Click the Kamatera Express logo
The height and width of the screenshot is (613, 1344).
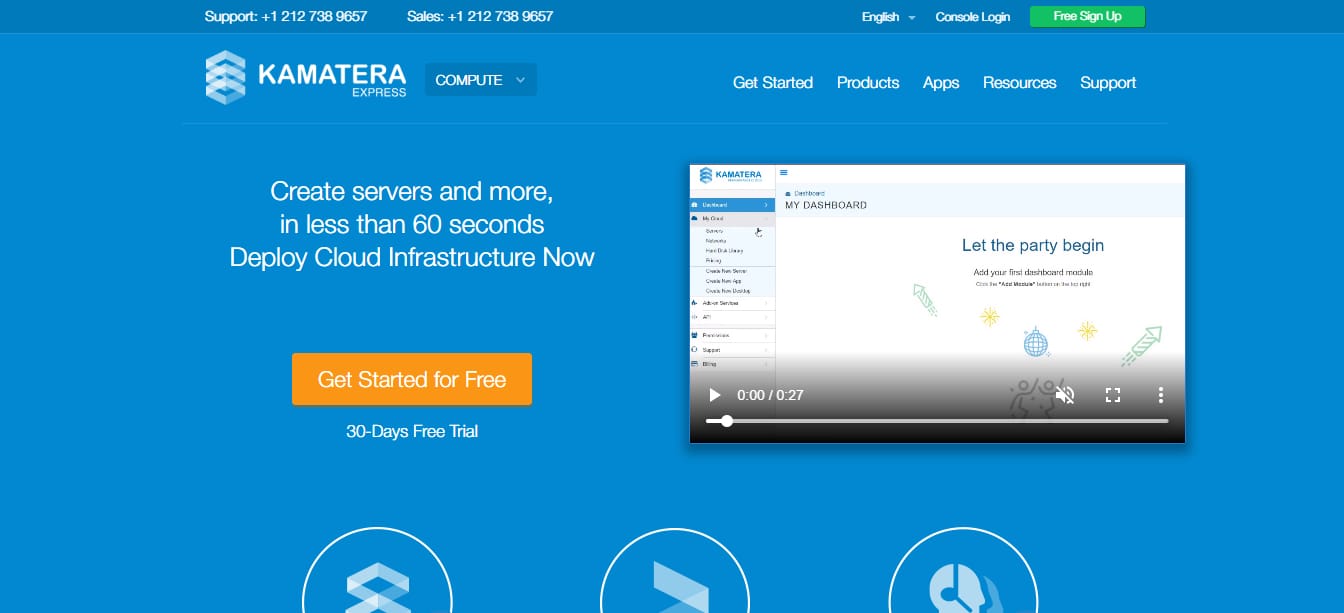click(306, 77)
